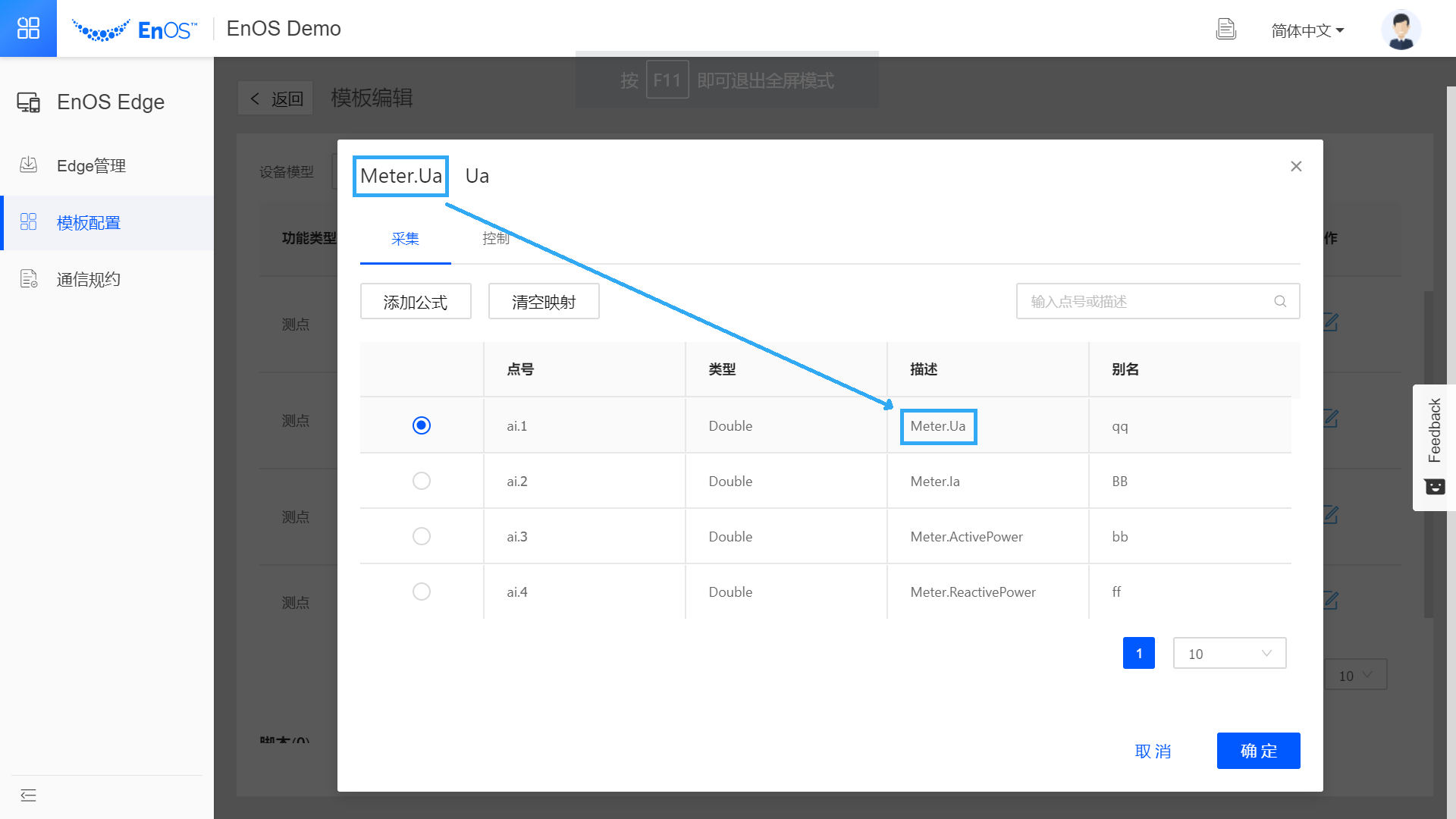This screenshot has height=819, width=1456.
Task: Open 模板配置 in the sidebar
Action: pos(107,222)
